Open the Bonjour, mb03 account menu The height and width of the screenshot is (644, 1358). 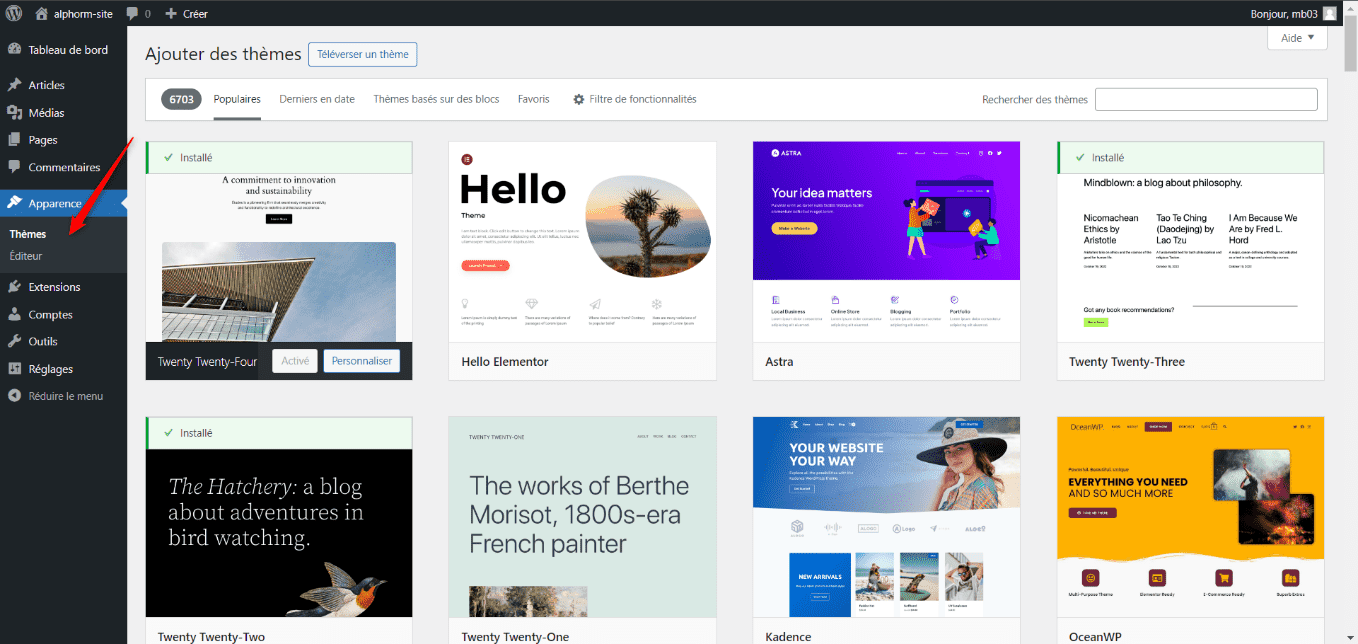1293,14
